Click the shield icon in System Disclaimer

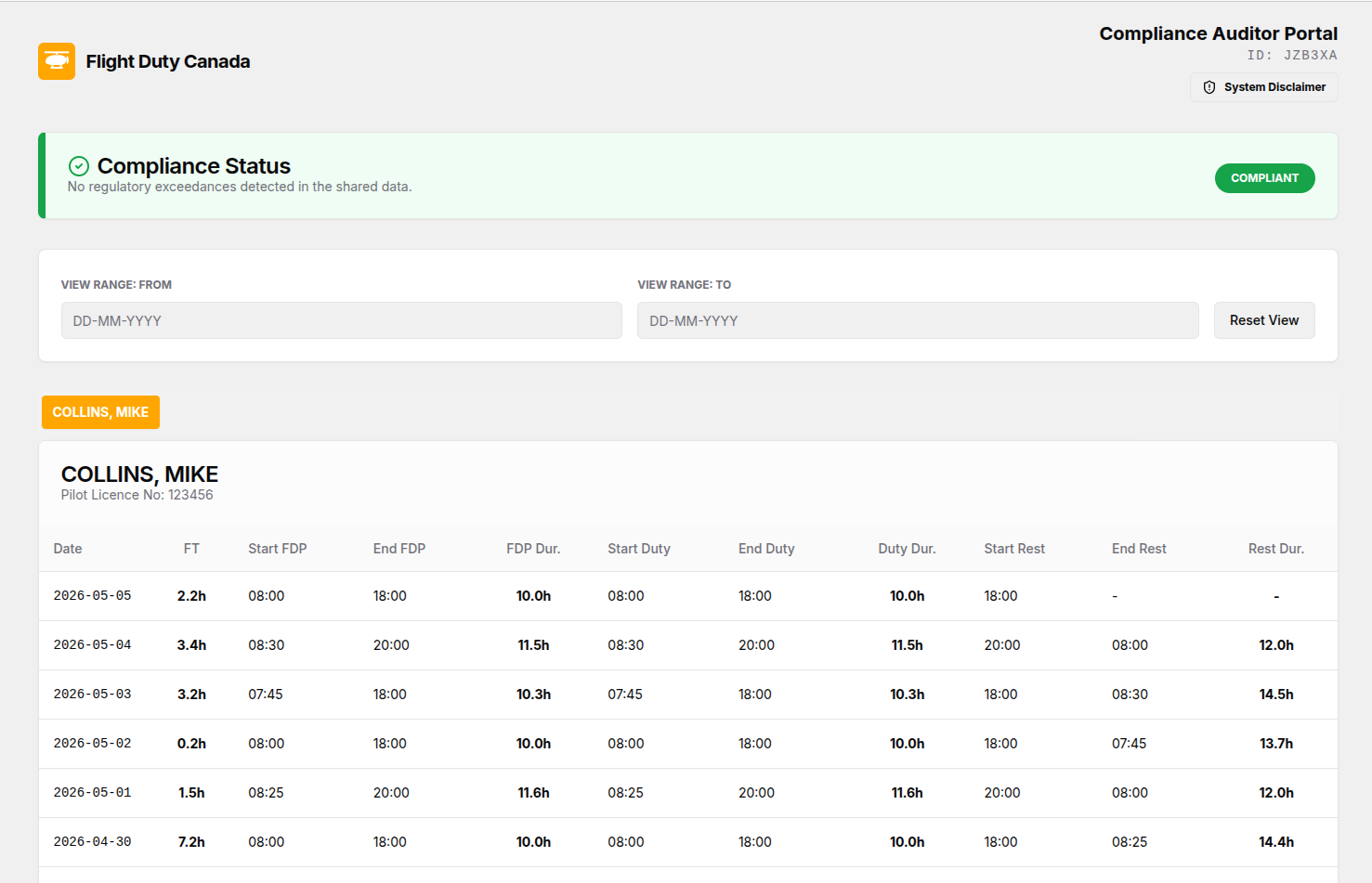[1209, 87]
